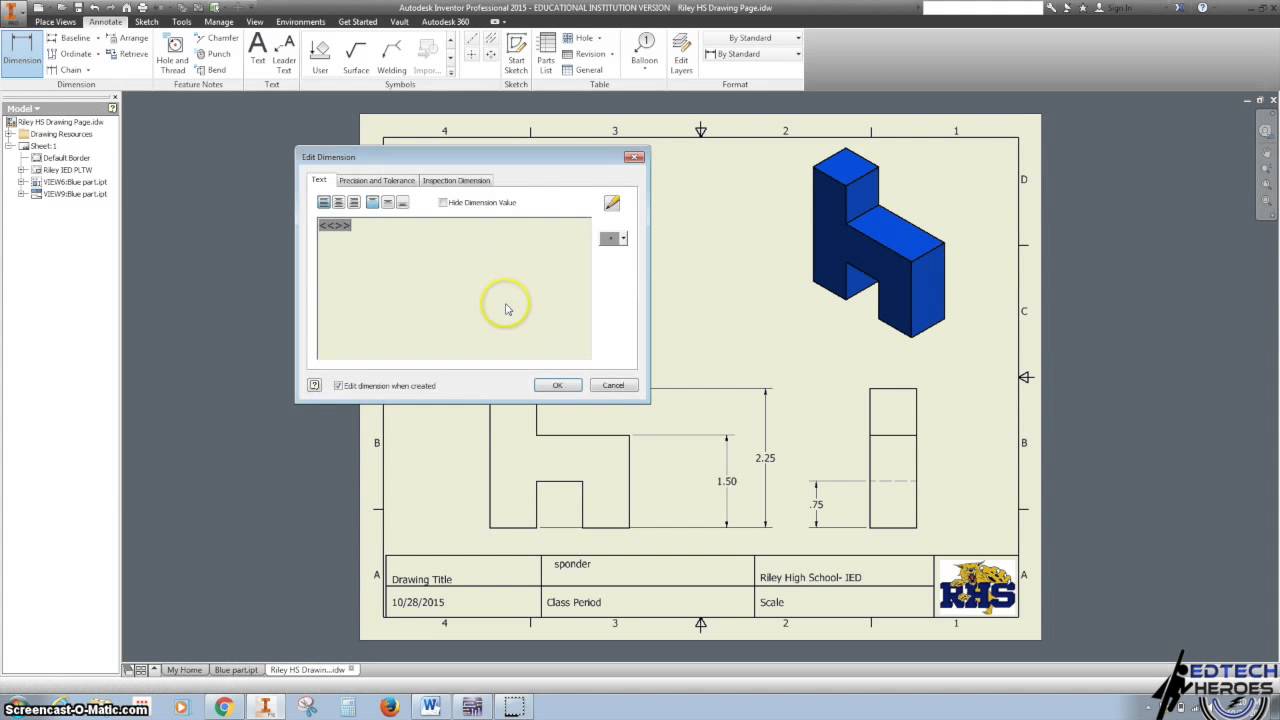Open the Manage ribbon tab

click(219, 21)
